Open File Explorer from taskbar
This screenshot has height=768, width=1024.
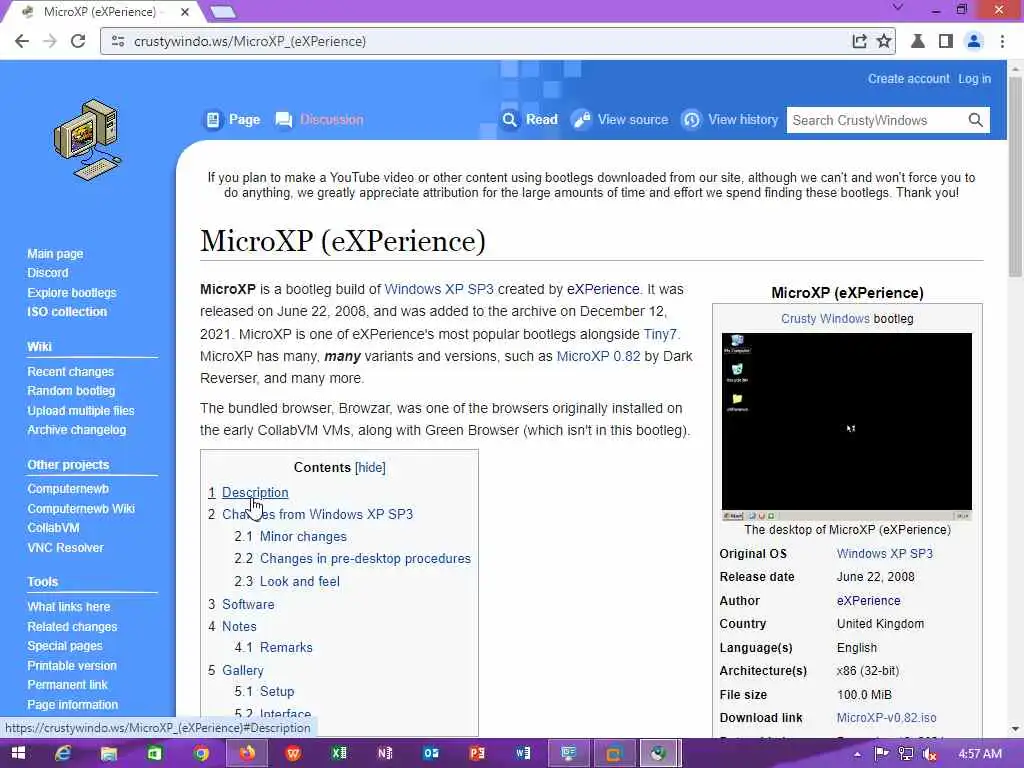click(x=109, y=754)
